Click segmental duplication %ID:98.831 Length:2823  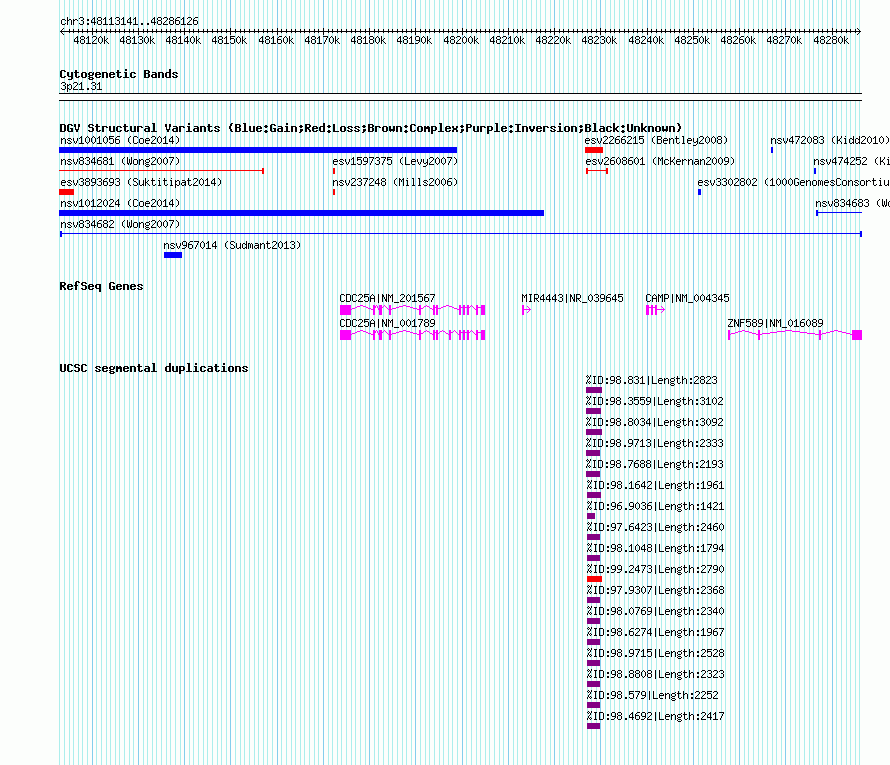click(652, 380)
